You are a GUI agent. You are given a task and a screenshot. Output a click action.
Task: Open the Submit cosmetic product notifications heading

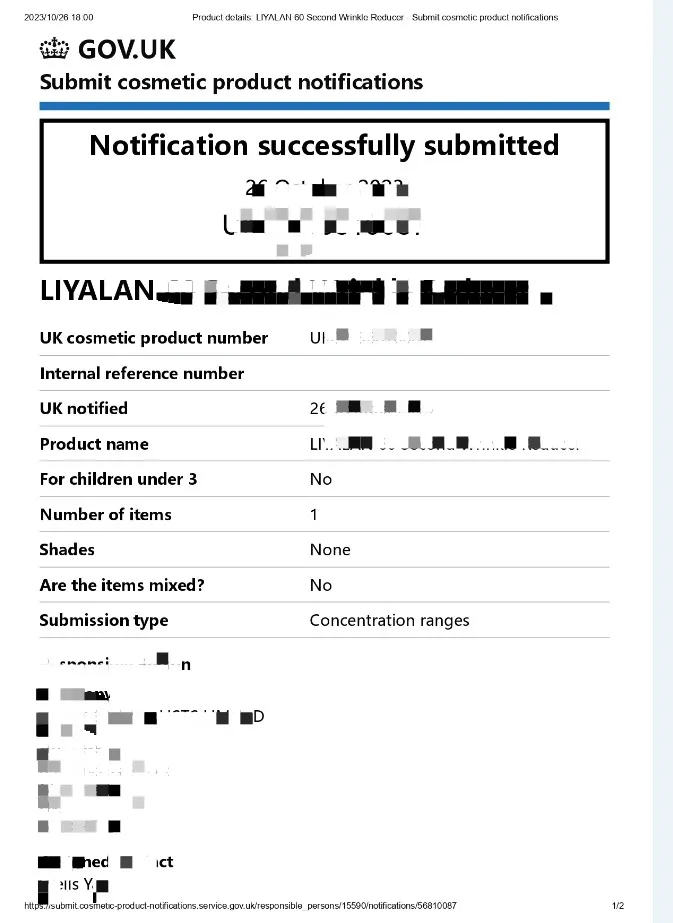(231, 82)
